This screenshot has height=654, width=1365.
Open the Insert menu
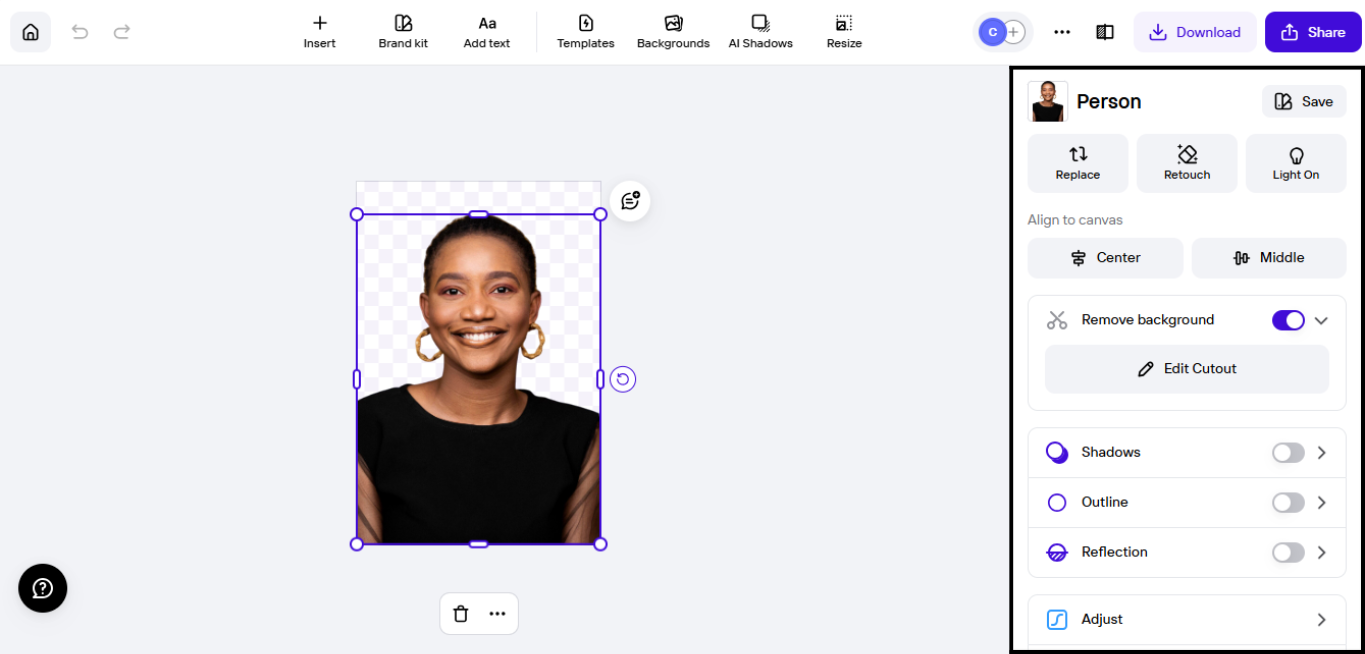click(319, 31)
